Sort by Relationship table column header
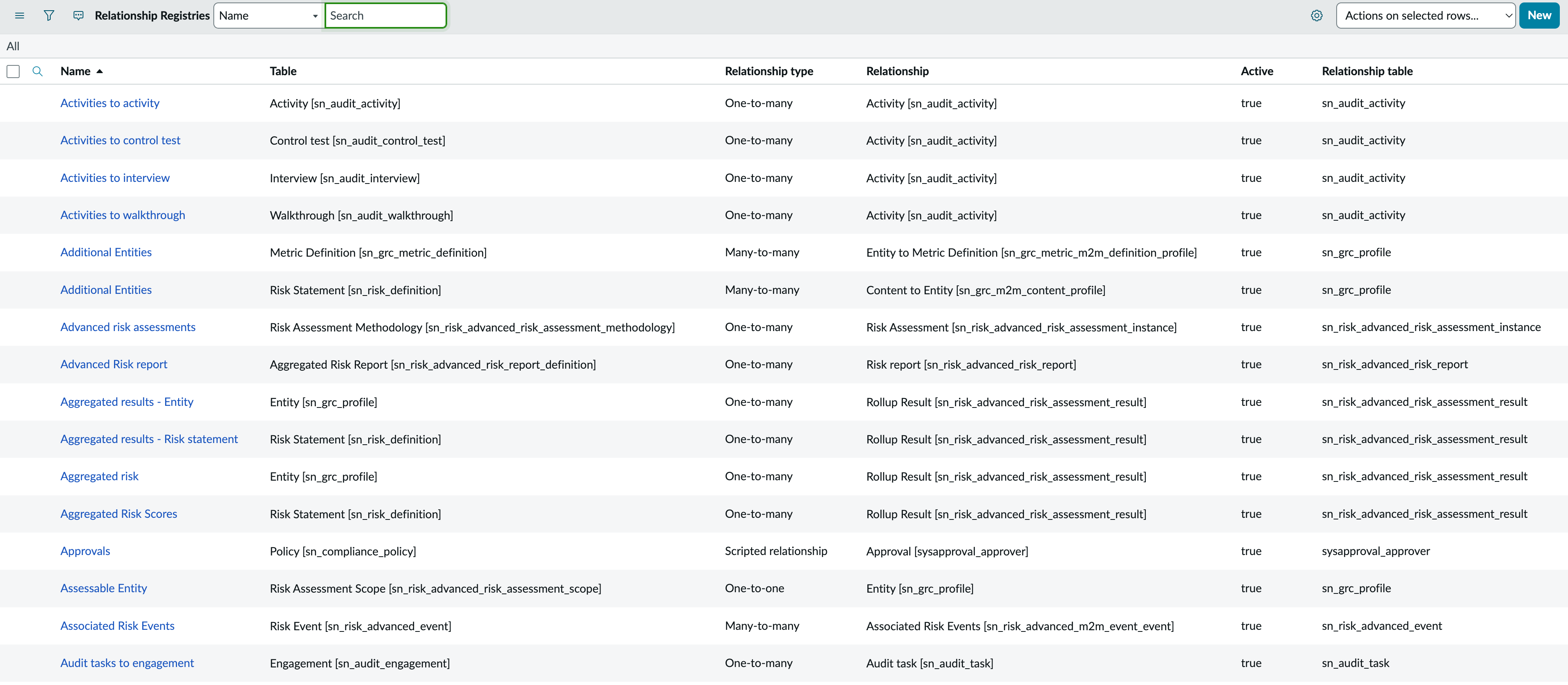Screen dimensions: 1568x685 point(1367,71)
